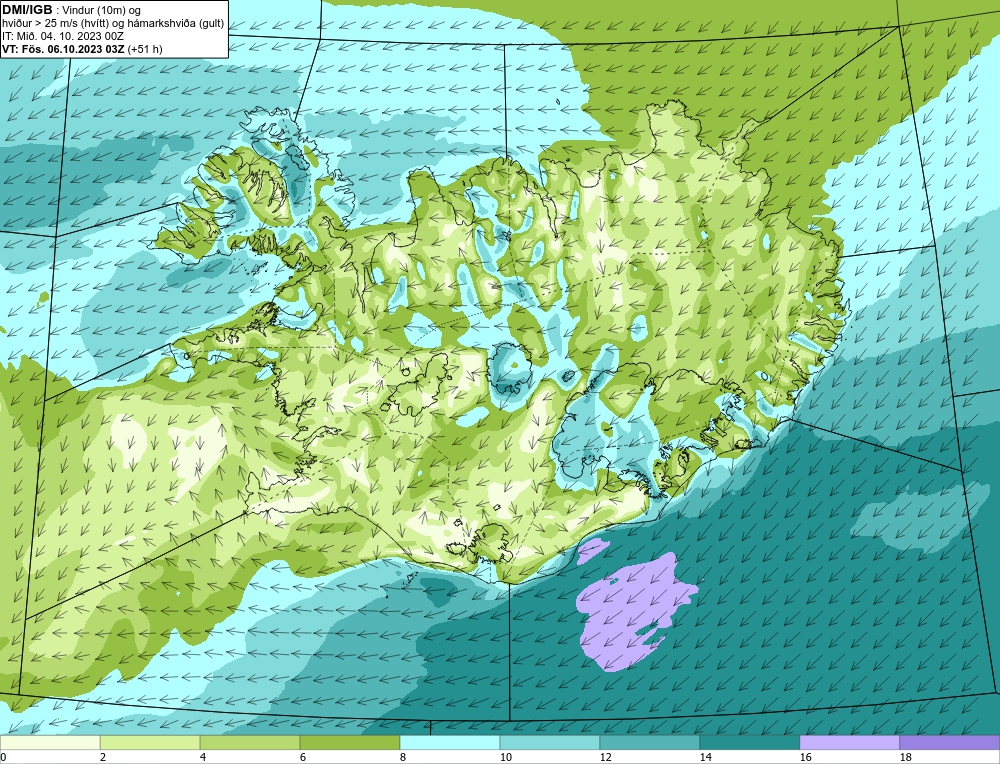
Task: Click the 2–4 m/s light green legend swatch
Action: pyautogui.click(x=150, y=742)
